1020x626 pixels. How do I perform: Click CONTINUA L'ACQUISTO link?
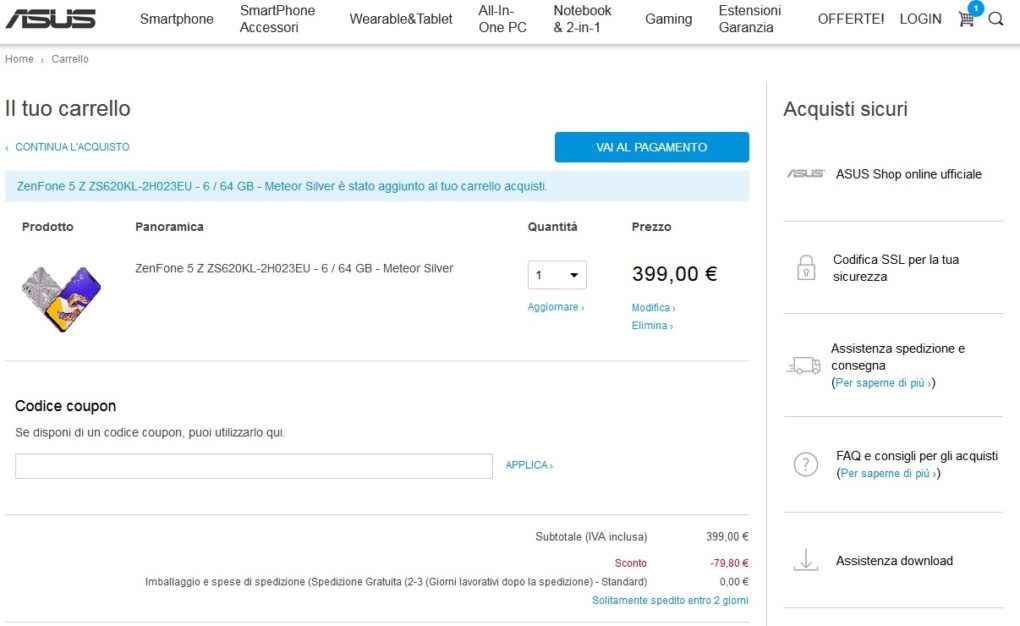point(72,147)
